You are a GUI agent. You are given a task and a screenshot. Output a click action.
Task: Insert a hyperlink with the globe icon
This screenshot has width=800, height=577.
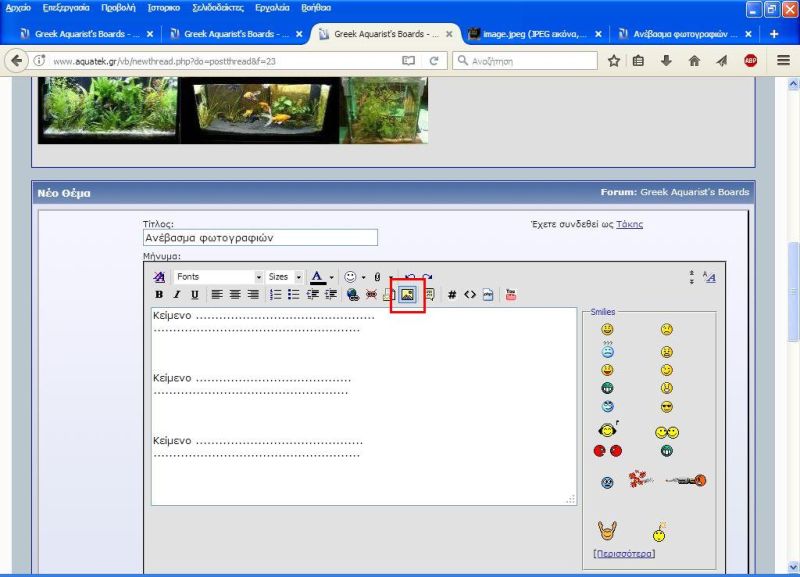tap(353, 295)
